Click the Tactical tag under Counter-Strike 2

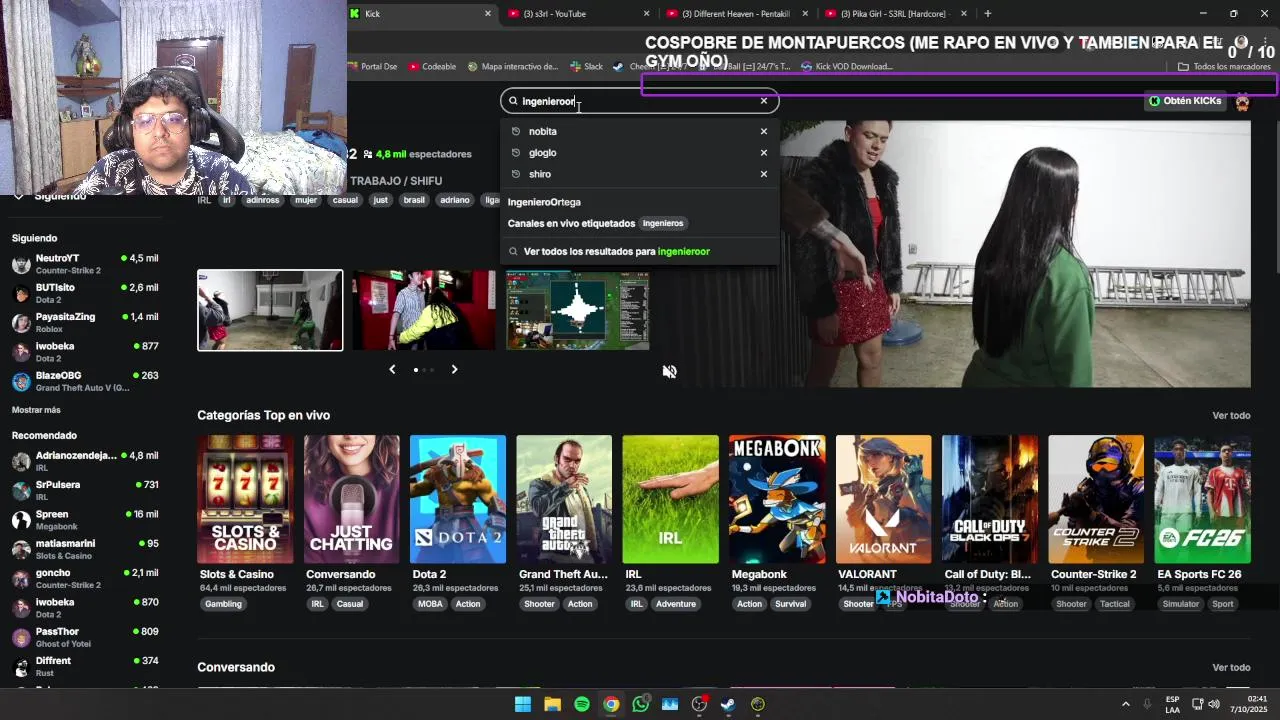pyautogui.click(x=1115, y=604)
